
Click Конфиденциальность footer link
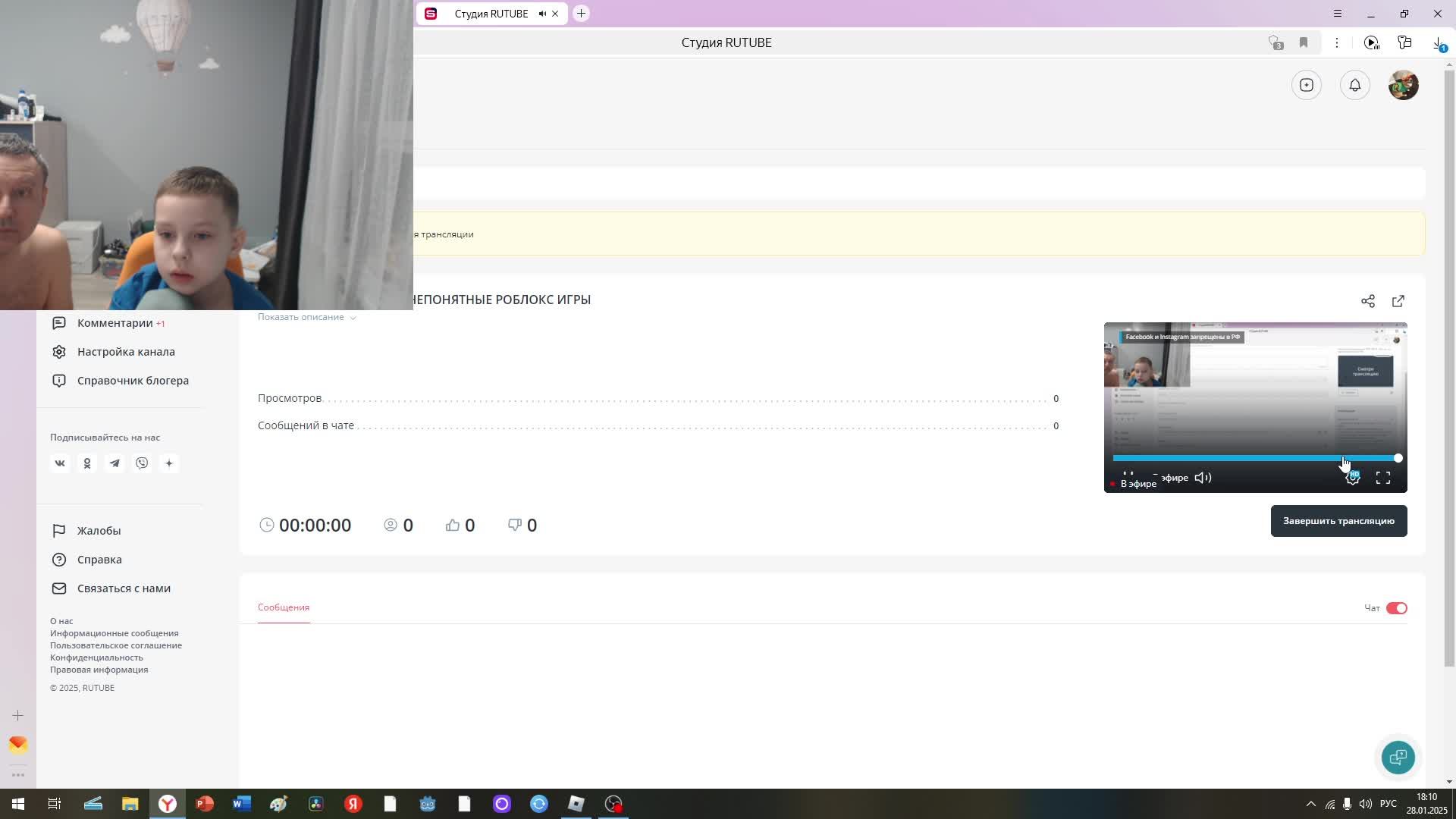(x=96, y=657)
